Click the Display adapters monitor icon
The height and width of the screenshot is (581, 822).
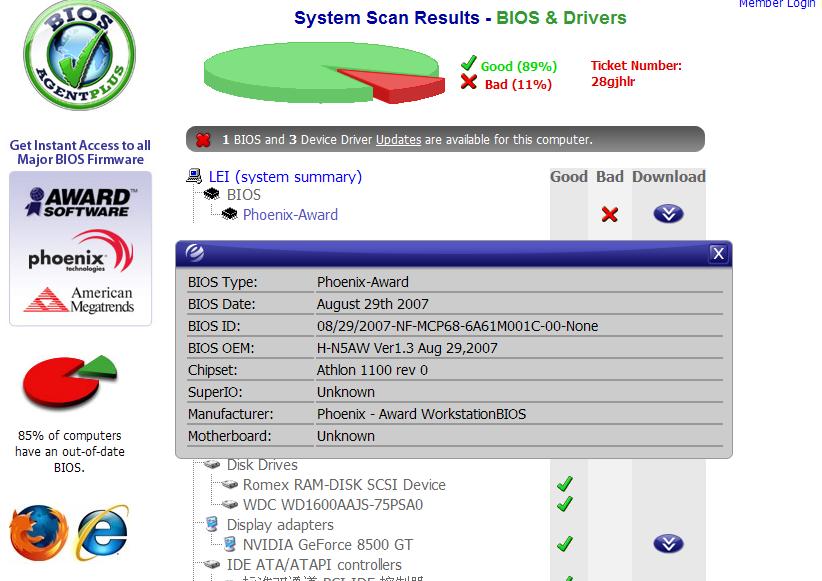212,524
